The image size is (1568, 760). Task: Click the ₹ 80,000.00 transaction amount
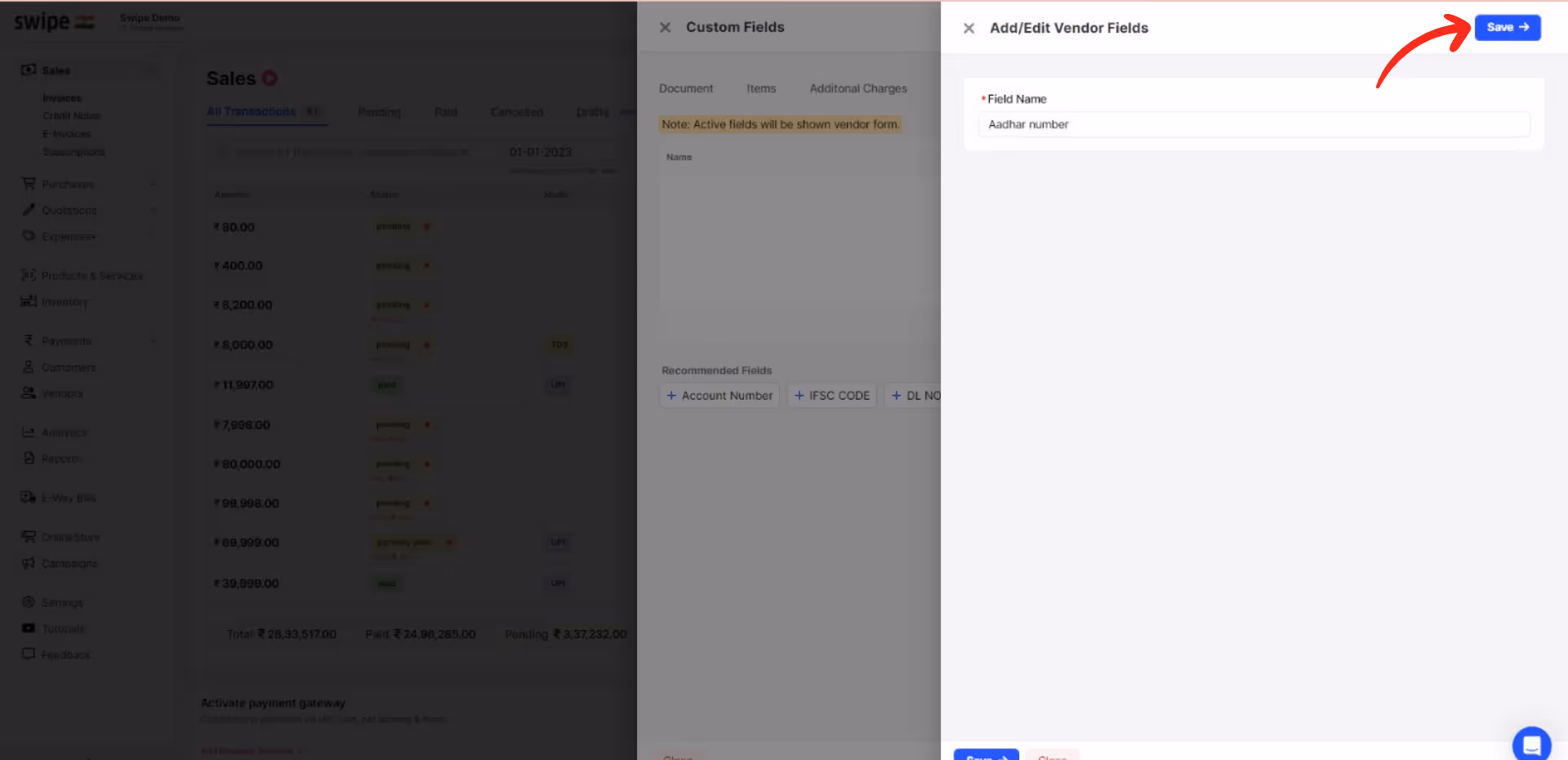coord(247,464)
